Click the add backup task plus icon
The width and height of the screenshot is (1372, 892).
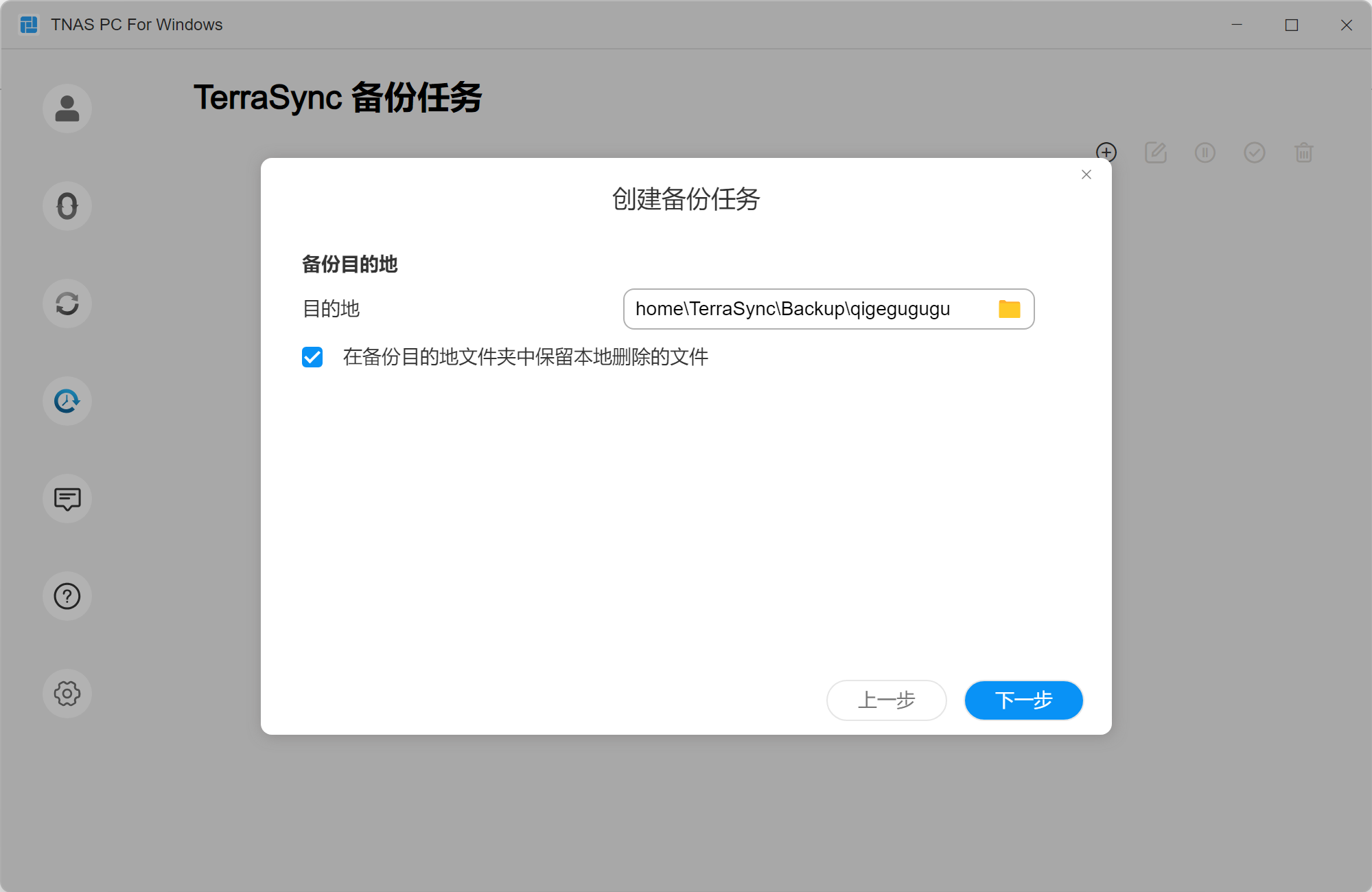pos(1106,152)
